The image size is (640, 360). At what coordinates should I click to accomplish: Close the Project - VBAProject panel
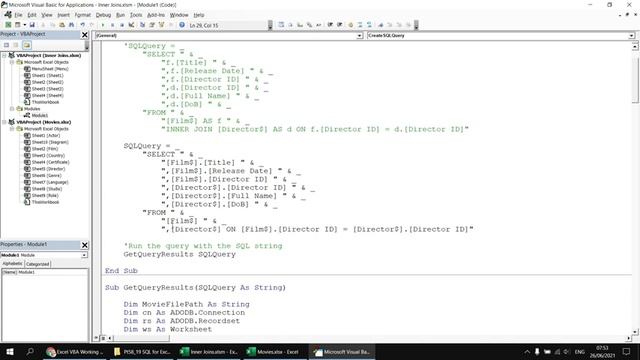pyautogui.click(x=84, y=35)
